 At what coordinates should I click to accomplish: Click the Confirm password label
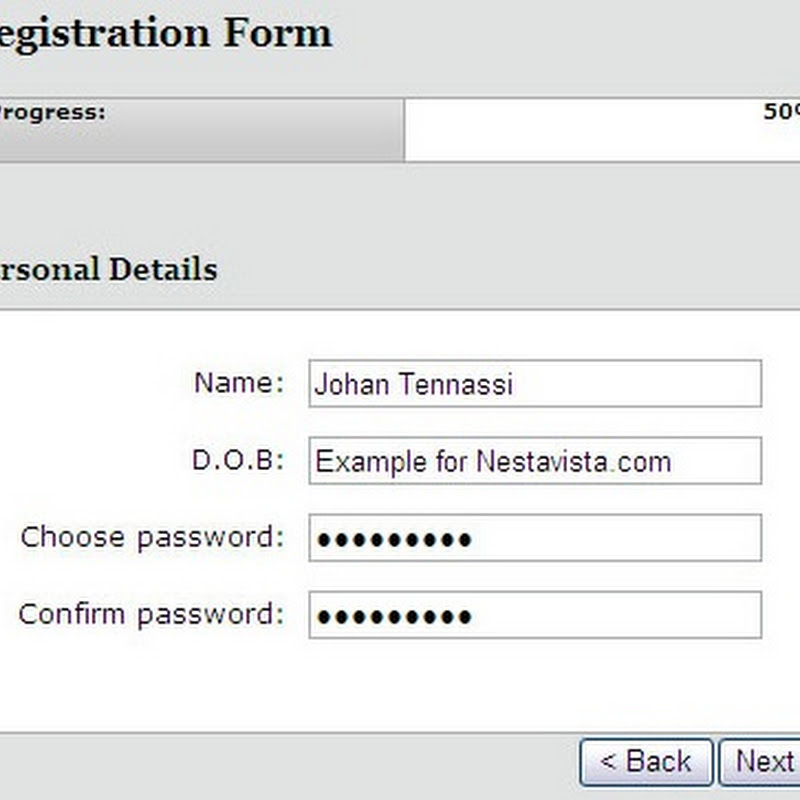(x=151, y=614)
